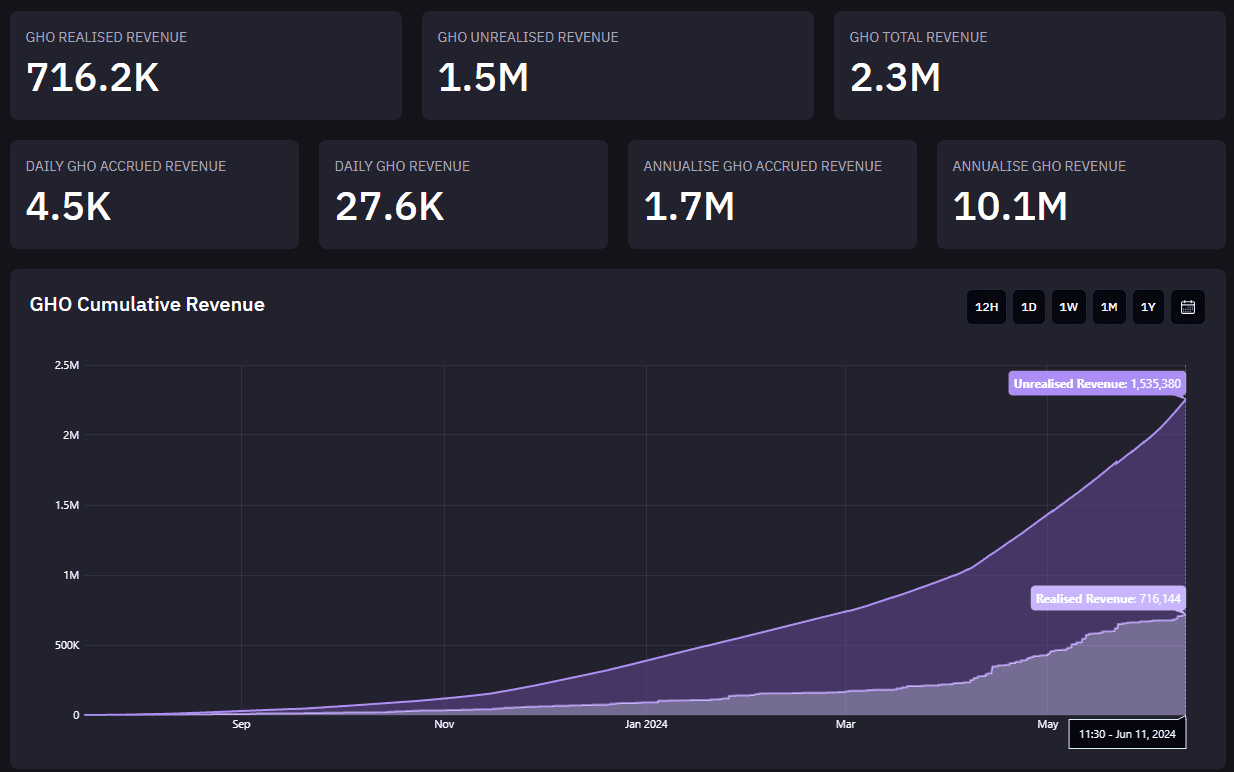Select the GHO Unrealised Revenue card
Screen dimensions: 1234x772
pyautogui.click(x=617, y=66)
